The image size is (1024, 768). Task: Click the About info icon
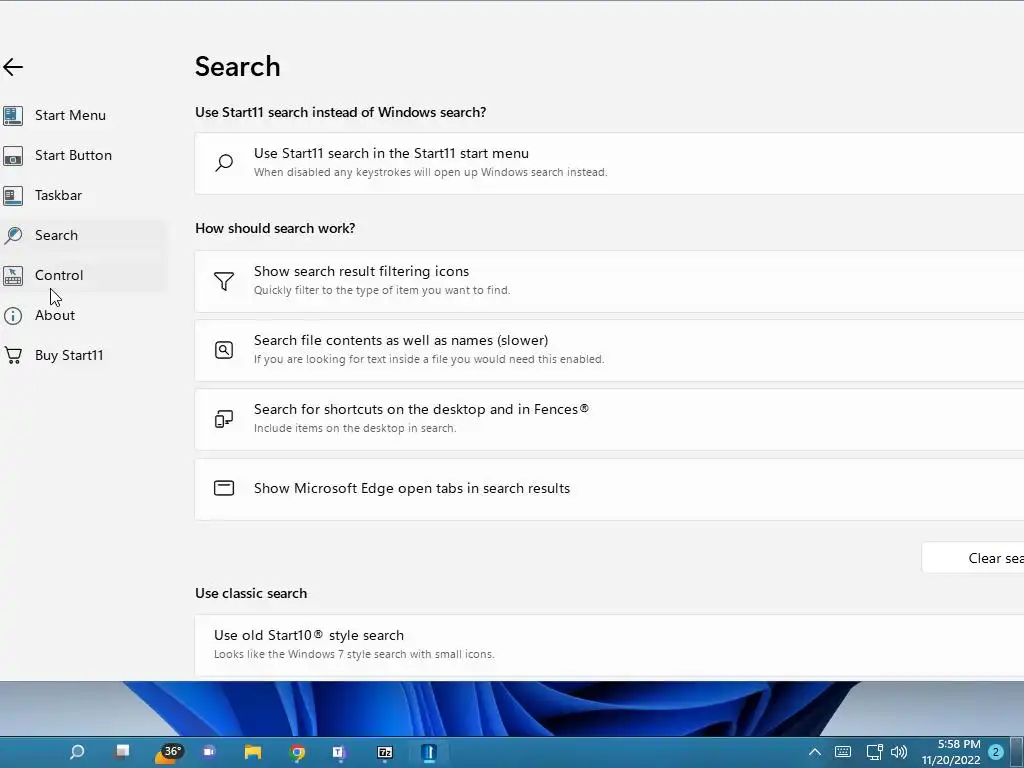coord(13,316)
